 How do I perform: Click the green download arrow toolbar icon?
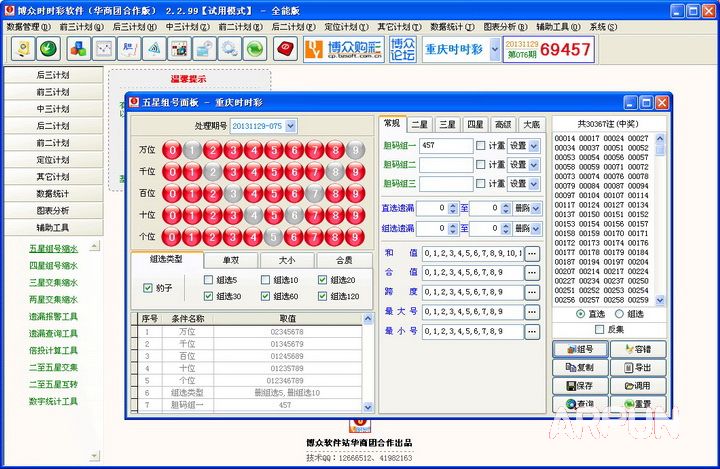48,49
